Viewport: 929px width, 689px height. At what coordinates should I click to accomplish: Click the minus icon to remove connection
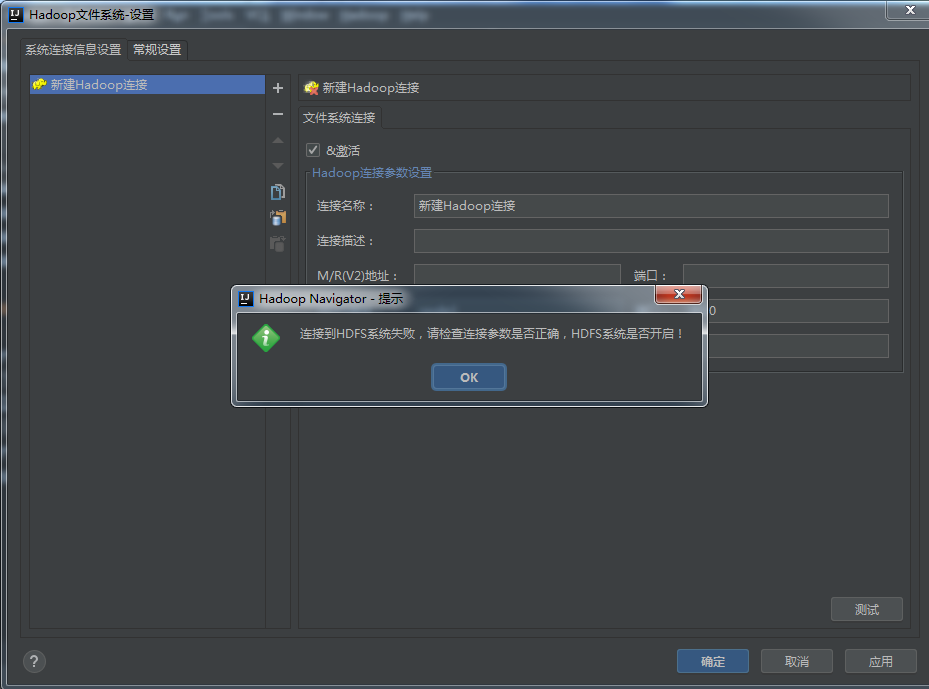click(x=278, y=114)
